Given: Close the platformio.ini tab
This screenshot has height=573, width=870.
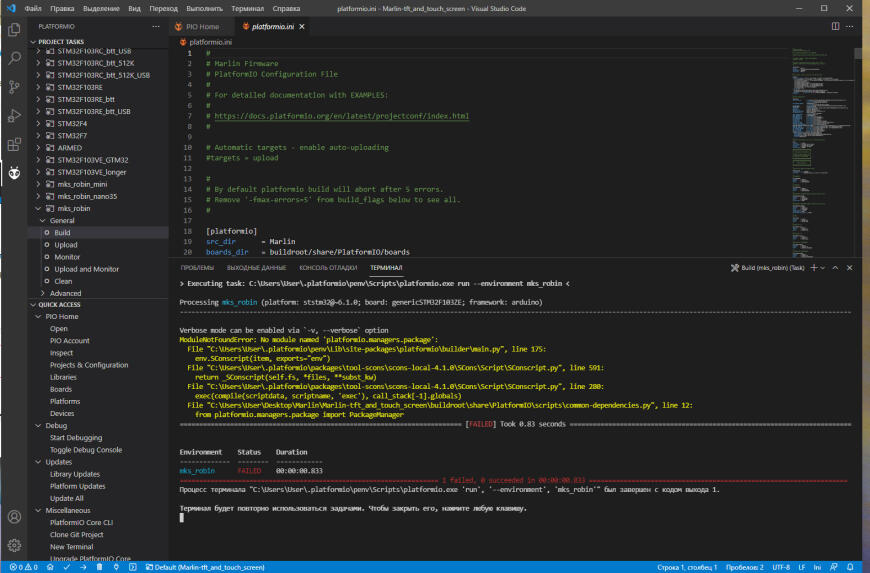Looking at the screenshot, I should pyautogui.click(x=302, y=27).
